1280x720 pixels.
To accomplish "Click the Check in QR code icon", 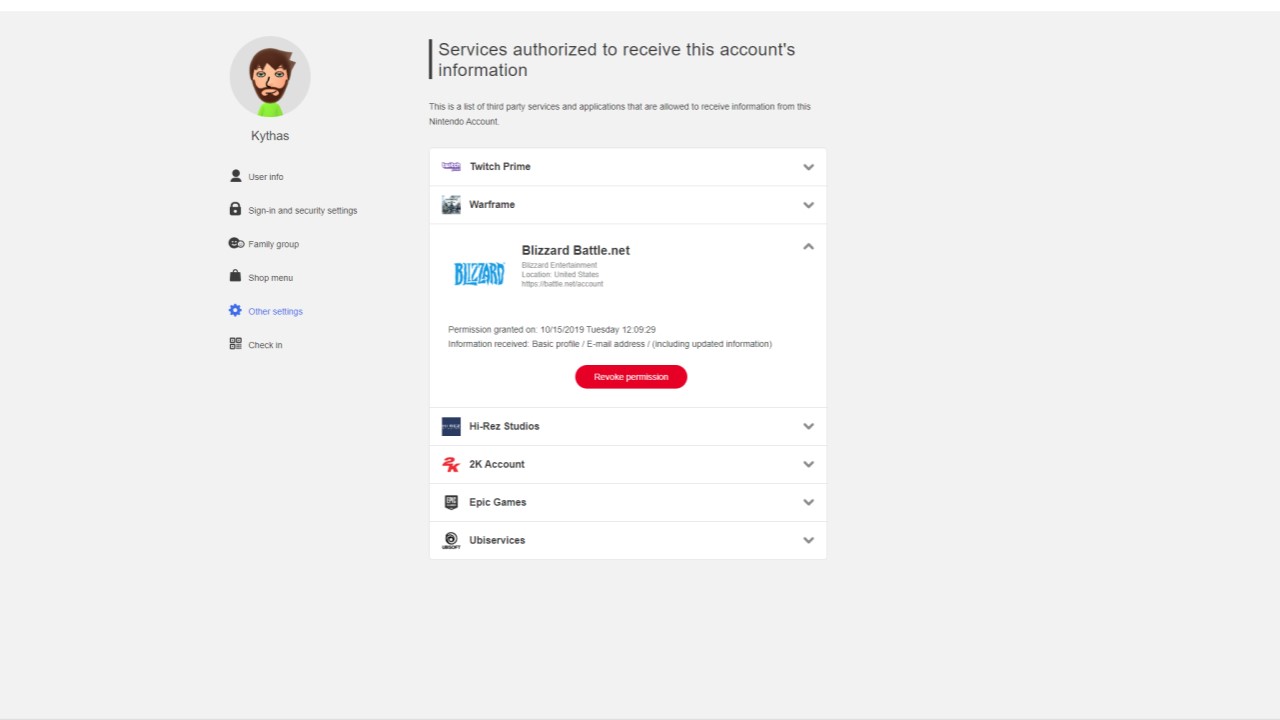I will point(235,344).
